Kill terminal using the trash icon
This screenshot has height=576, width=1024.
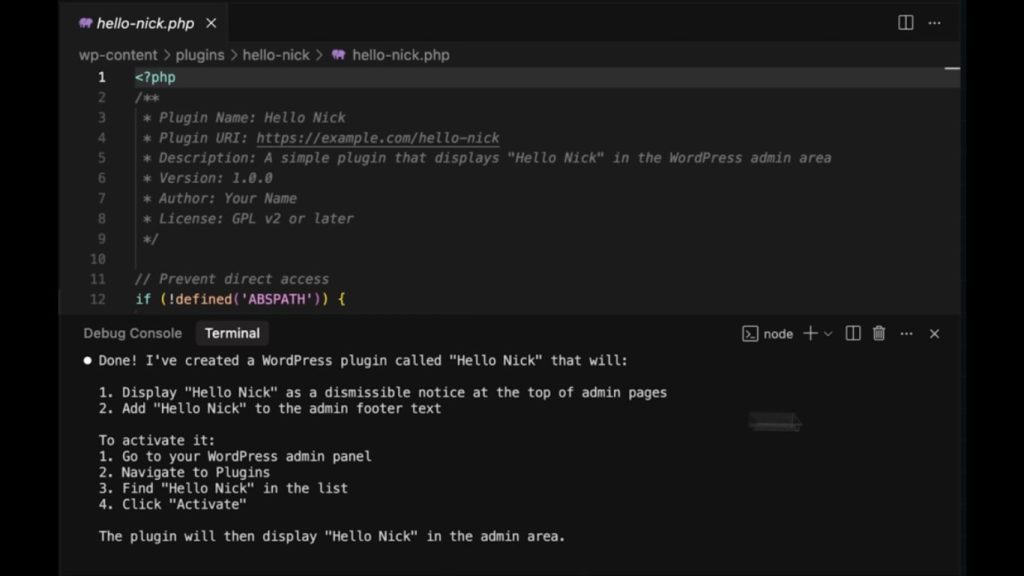click(879, 334)
